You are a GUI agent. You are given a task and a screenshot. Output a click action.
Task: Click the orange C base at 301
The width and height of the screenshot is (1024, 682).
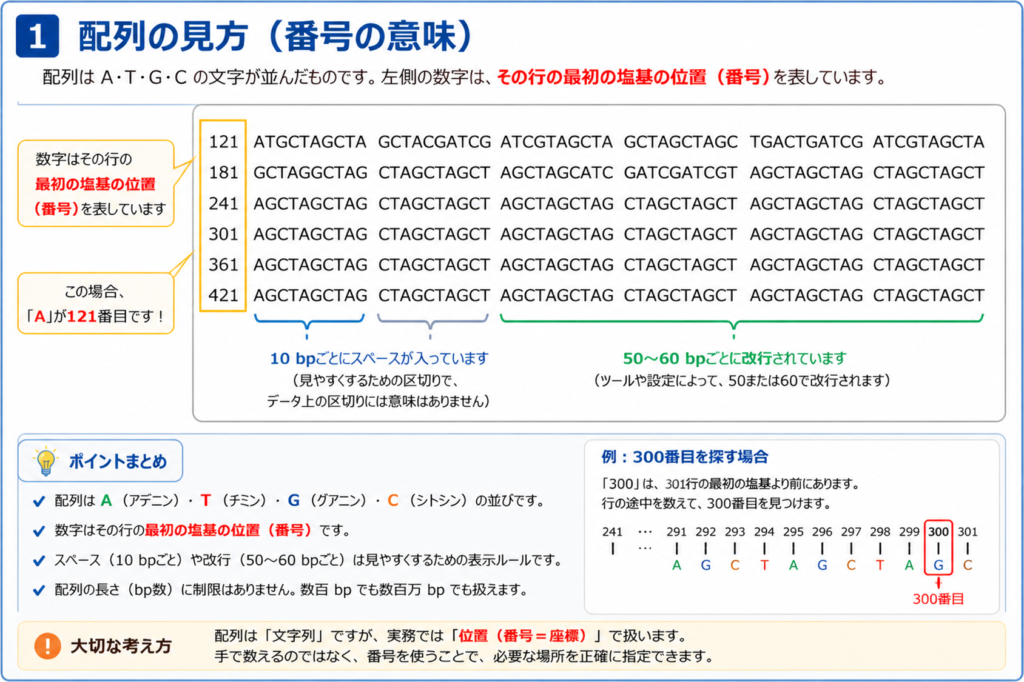pos(967,565)
